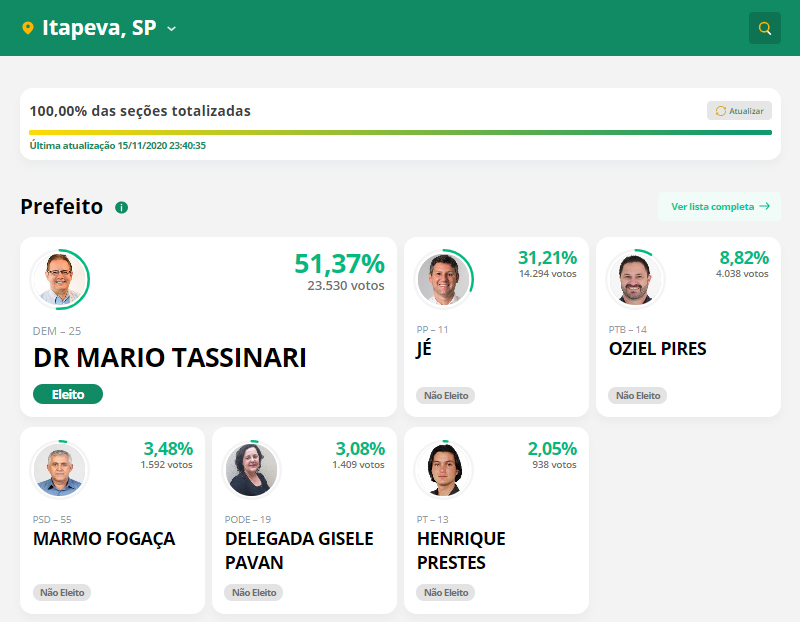Click the 31,21% percentage

coord(547,258)
